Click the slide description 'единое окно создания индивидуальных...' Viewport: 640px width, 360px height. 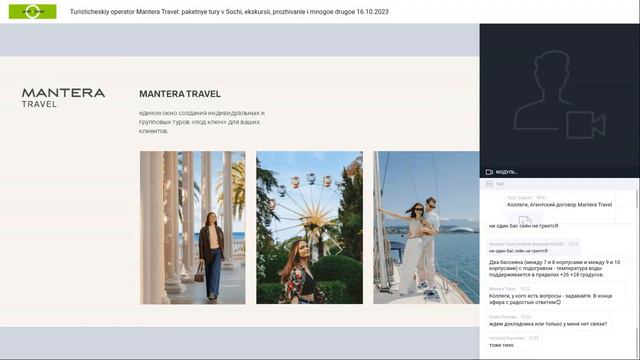pos(202,122)
